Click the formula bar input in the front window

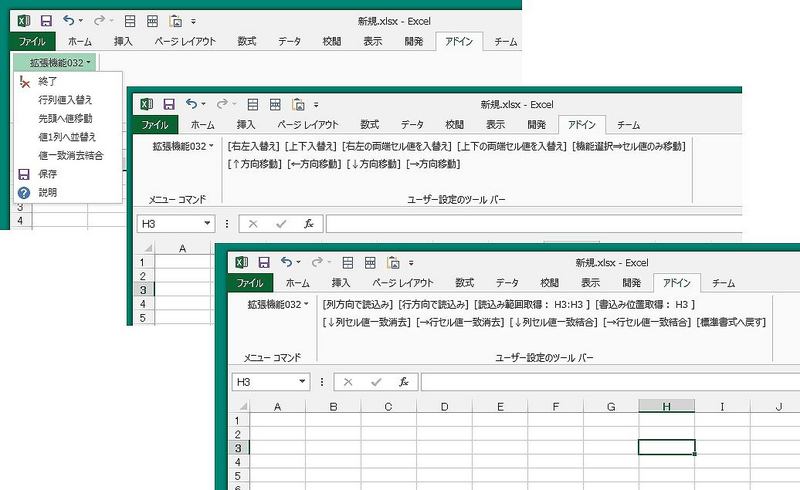point(600,382)
